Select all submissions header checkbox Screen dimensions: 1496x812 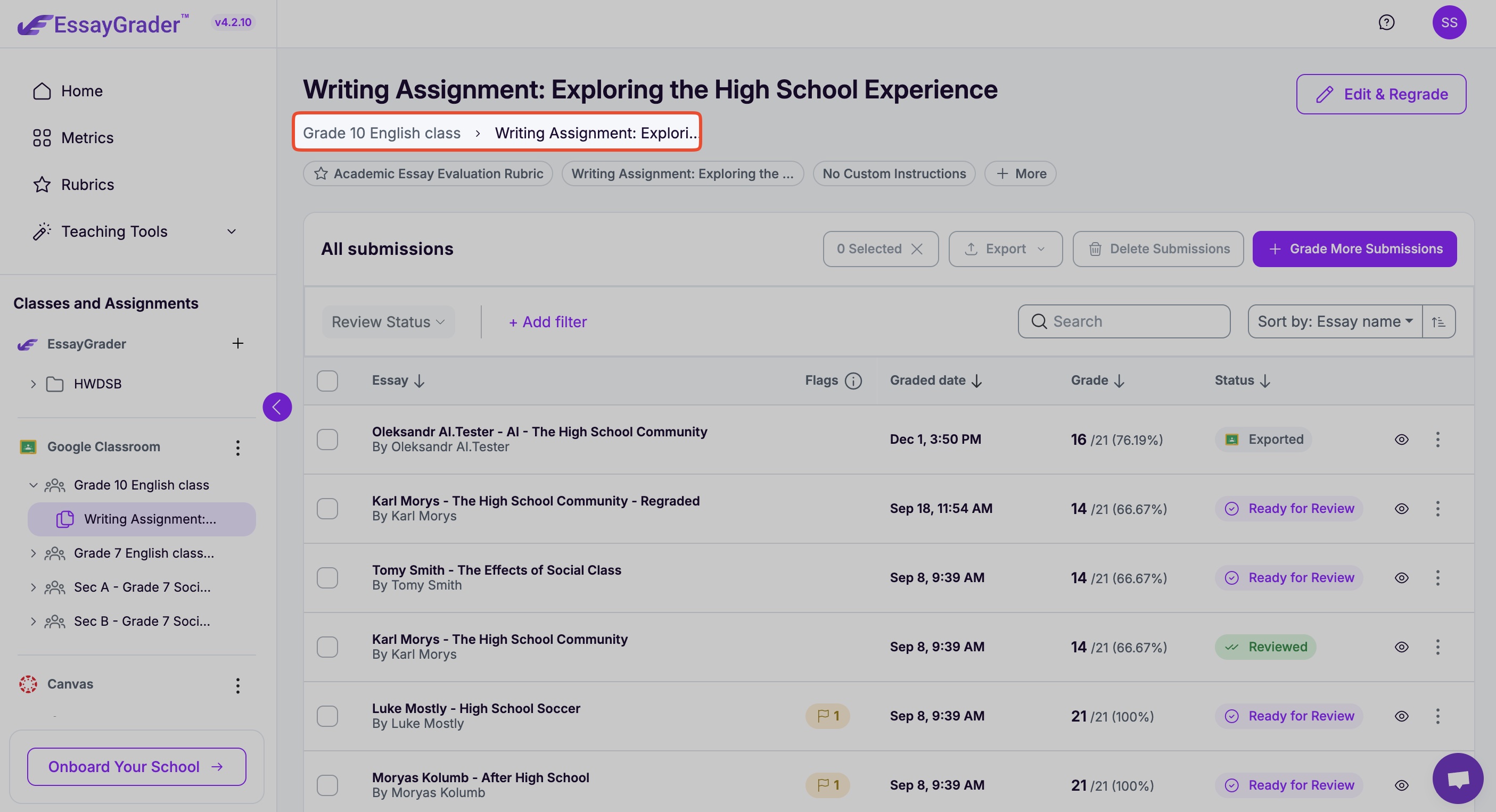click(327, 381)
